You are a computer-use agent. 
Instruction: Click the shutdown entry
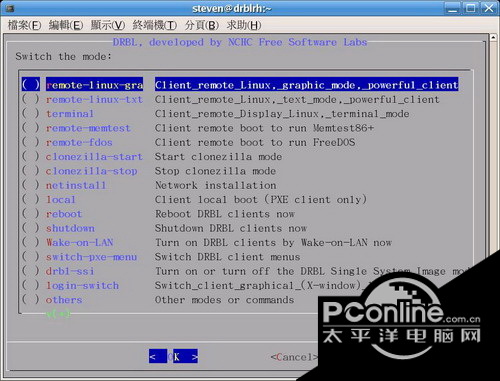click(70, 228)
